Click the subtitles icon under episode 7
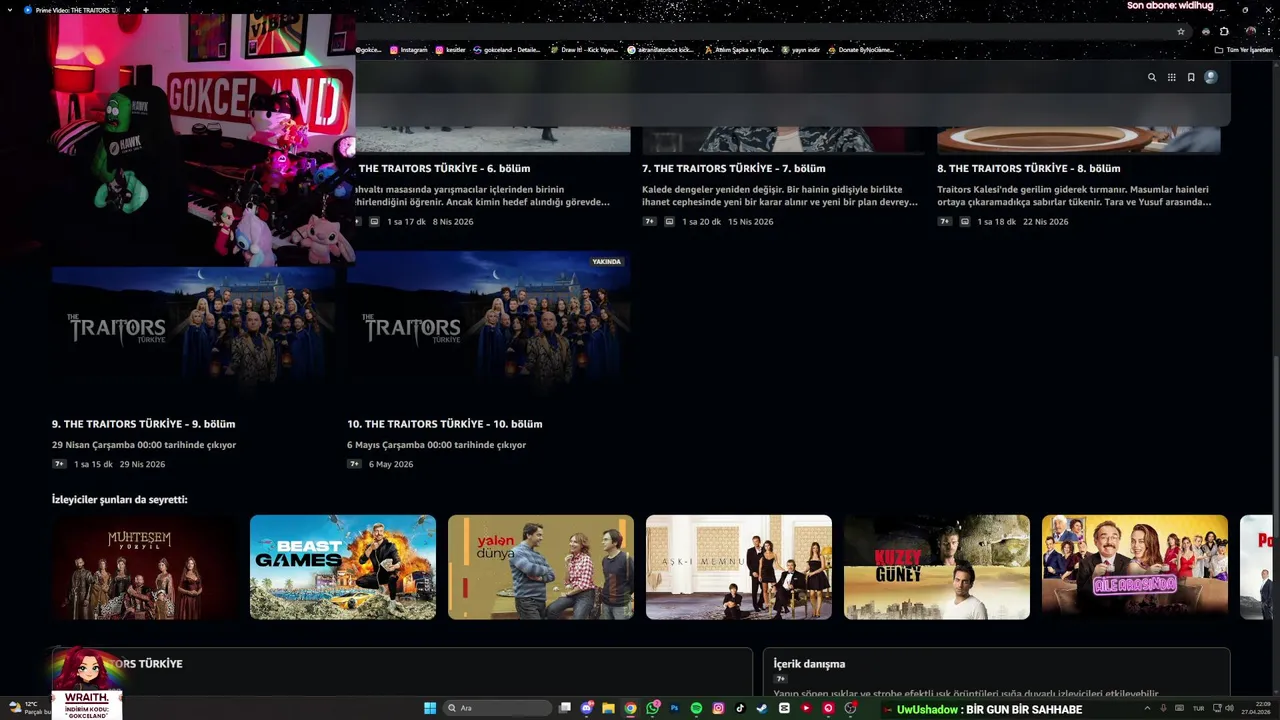The width and height of the screenshot is (1280, 720). tap(669, 222)
